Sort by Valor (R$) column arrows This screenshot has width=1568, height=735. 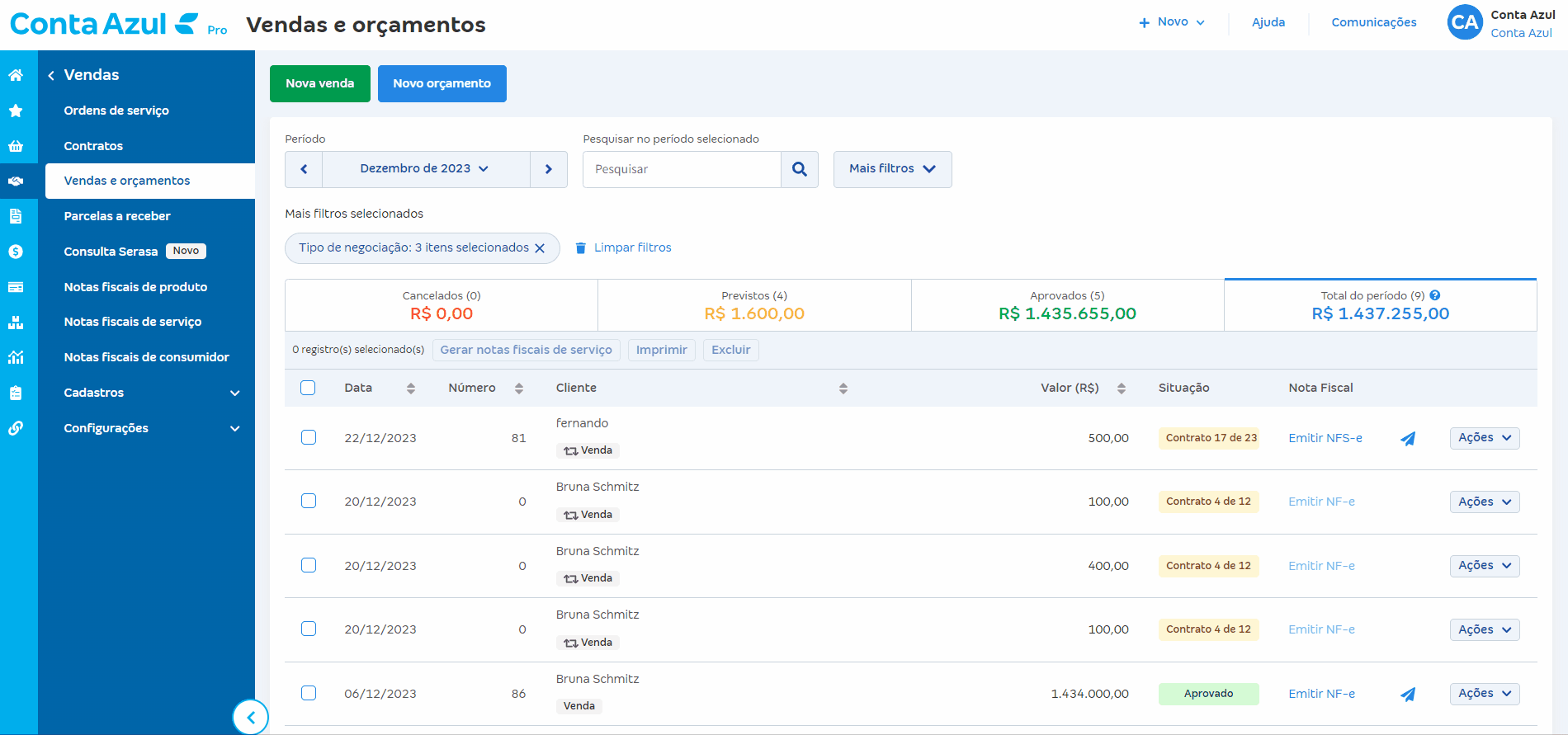1122,389
